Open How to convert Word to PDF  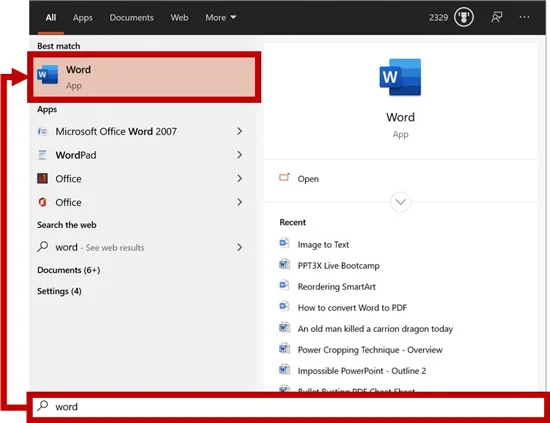coord(352,308)
